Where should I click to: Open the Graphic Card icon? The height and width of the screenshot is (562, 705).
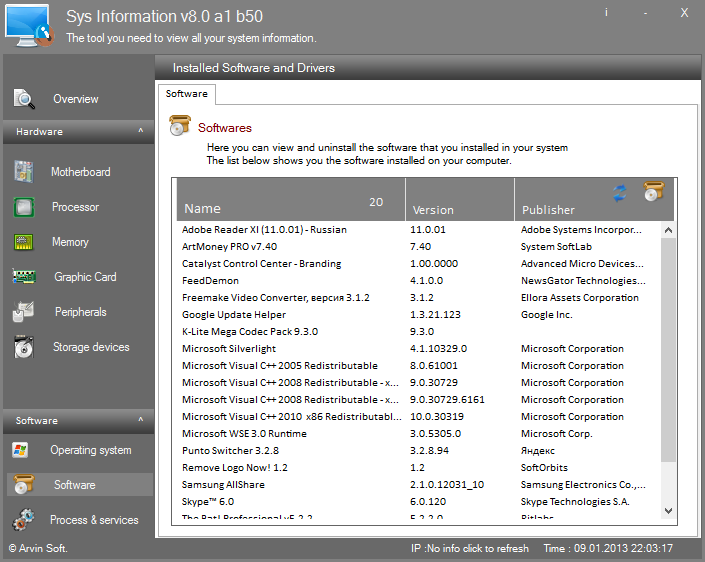(24, 277)
